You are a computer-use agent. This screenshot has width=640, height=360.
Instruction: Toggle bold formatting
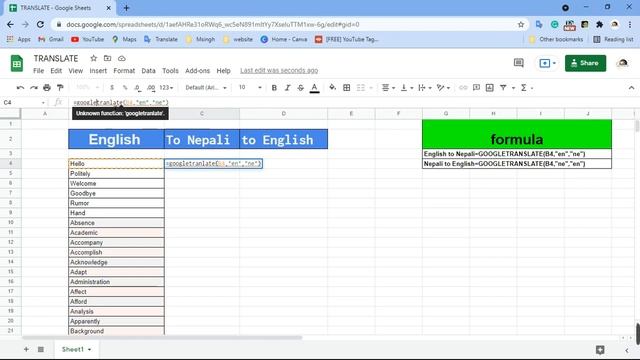pos(274,88)
